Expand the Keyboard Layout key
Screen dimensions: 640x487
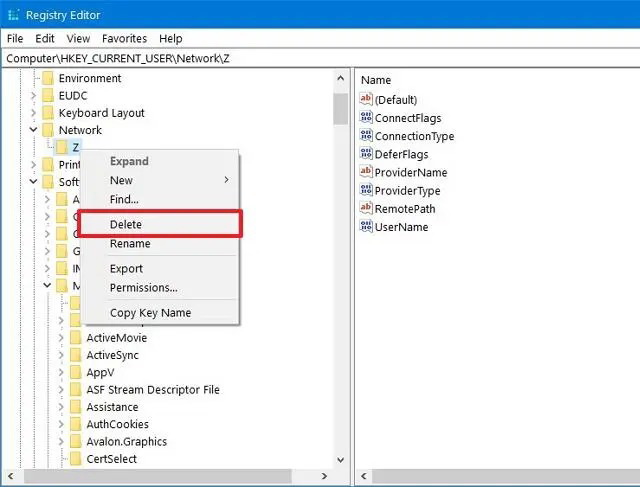click(x=33, y=113)
